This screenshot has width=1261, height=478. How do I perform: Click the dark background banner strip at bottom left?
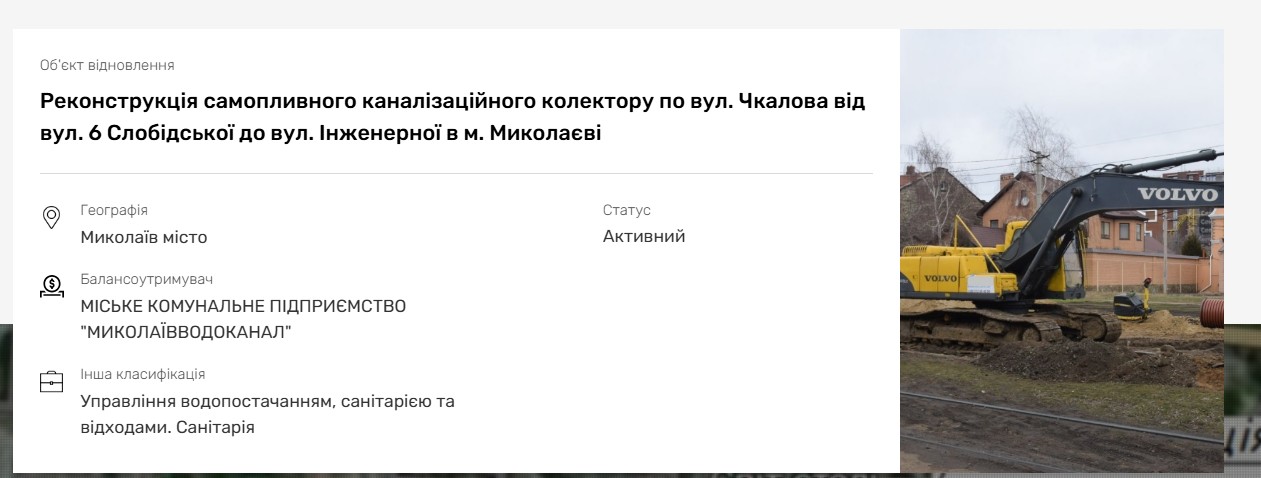pyautogui.click(x=6, y=400)
